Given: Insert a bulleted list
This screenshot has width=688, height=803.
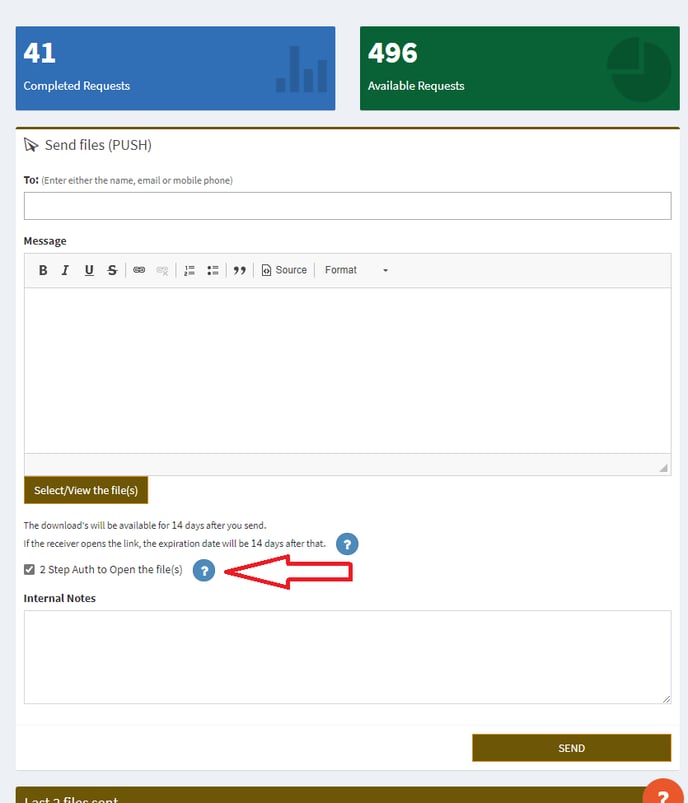Looking at the screenshot, I should [x=213, y=270].
